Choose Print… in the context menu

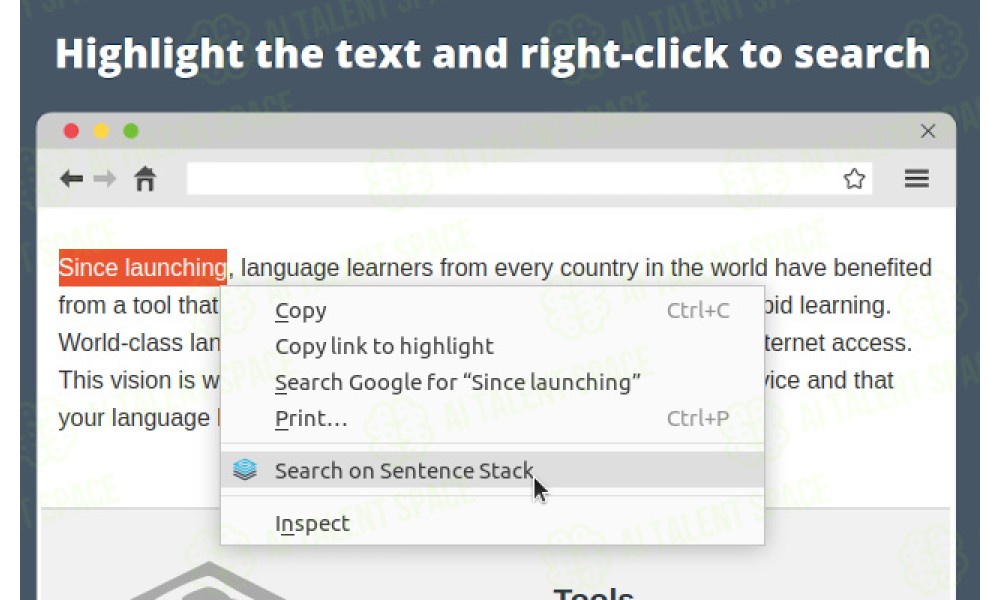492,419
